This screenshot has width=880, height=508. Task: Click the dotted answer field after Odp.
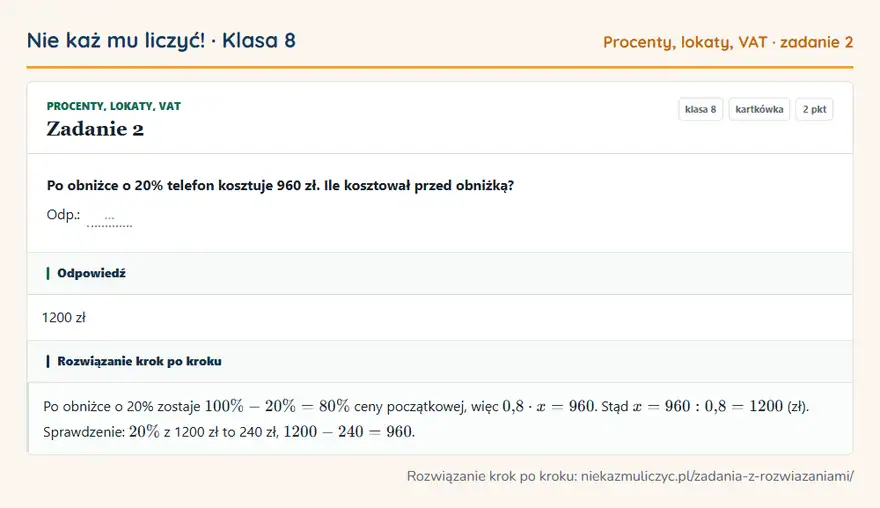point(109,217)
